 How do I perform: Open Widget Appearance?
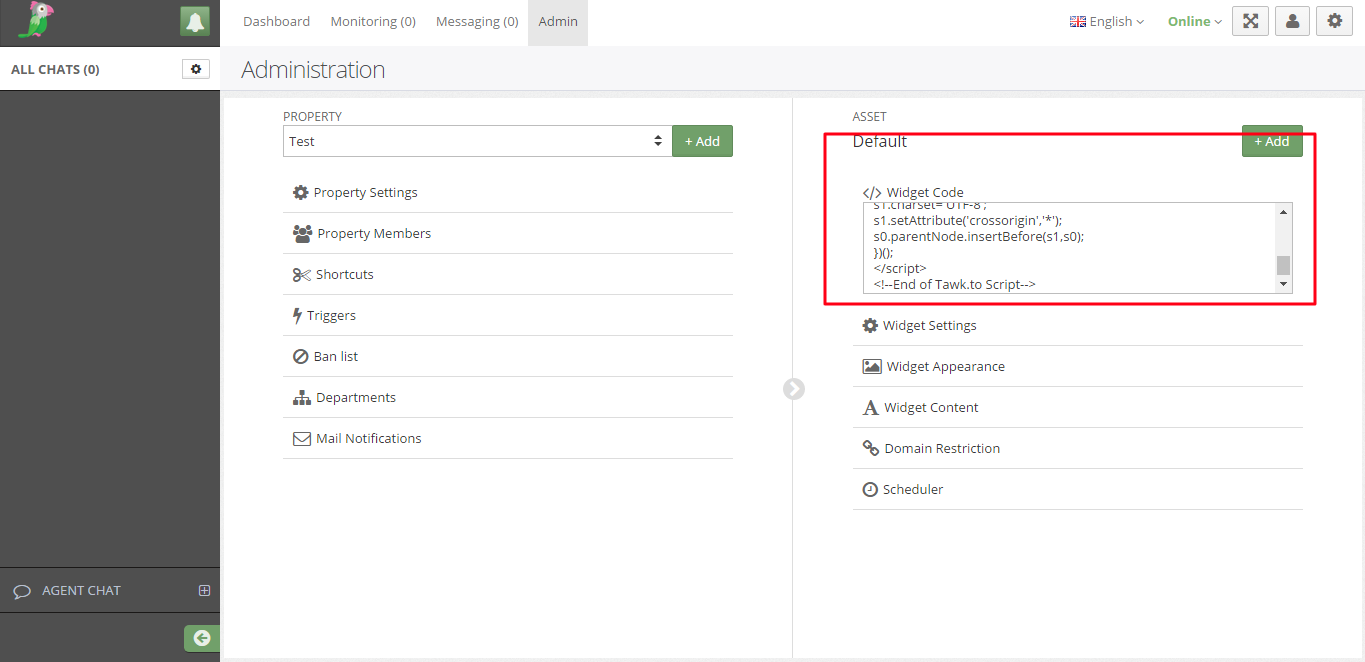[x=1078, y=366]
